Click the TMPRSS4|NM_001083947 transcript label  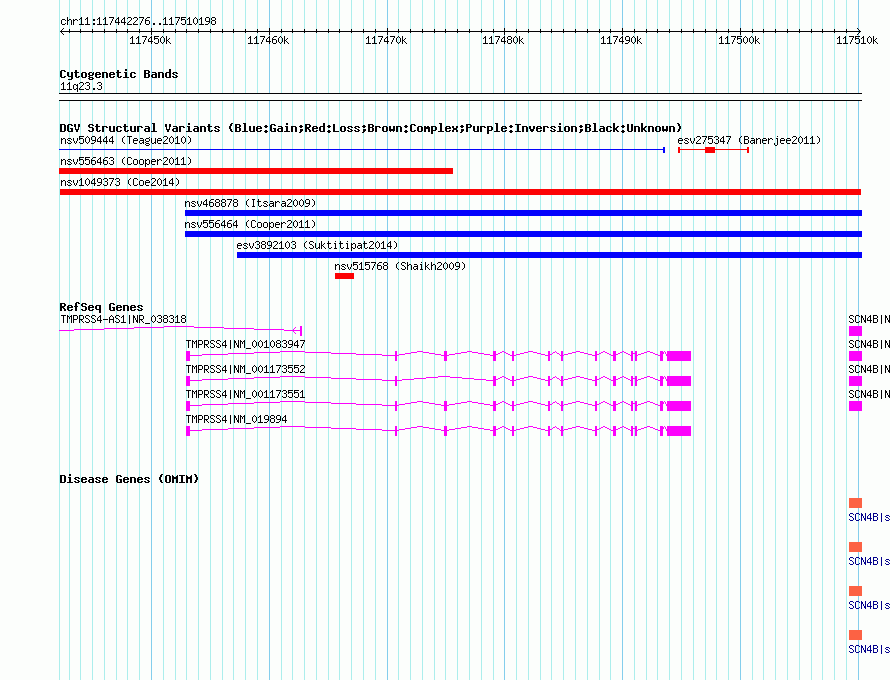pyautogui.click(x=245, y=344)
